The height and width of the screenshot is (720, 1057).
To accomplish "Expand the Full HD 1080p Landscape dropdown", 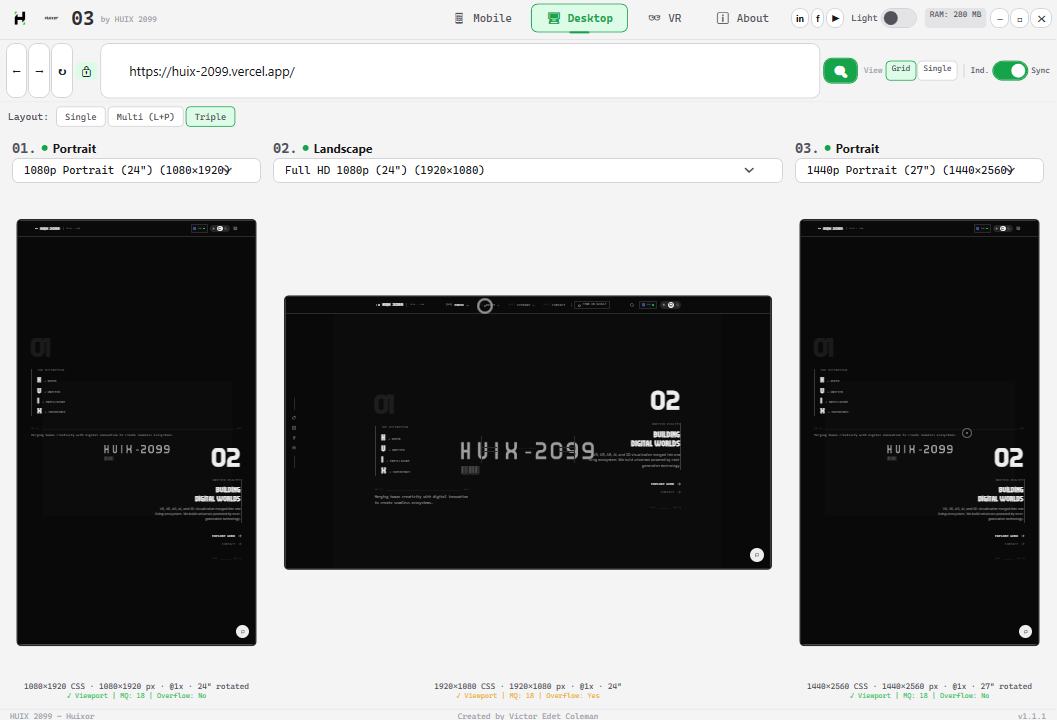I will coord(527,170).
